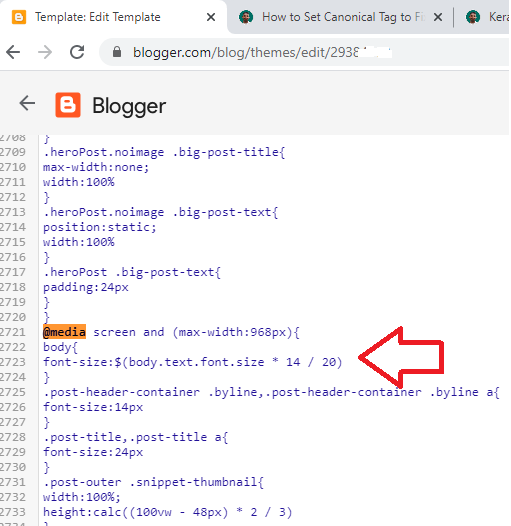
Task: Click the font-size:$(body.text.font.size * 14 / 20) line
Action: (x=193, y=362)
